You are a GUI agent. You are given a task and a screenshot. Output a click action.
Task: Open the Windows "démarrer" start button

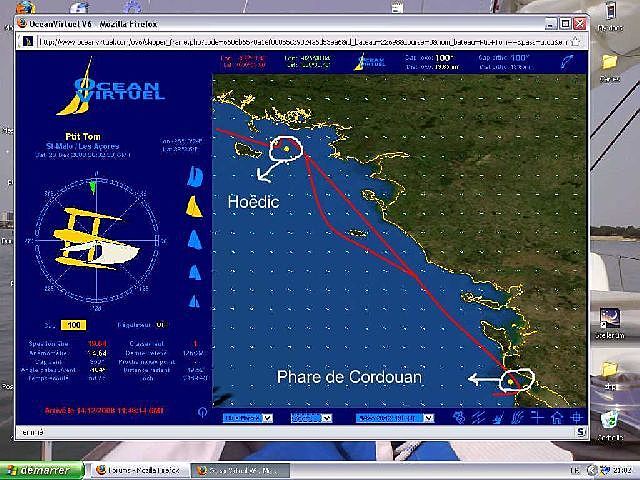[41, 470]
